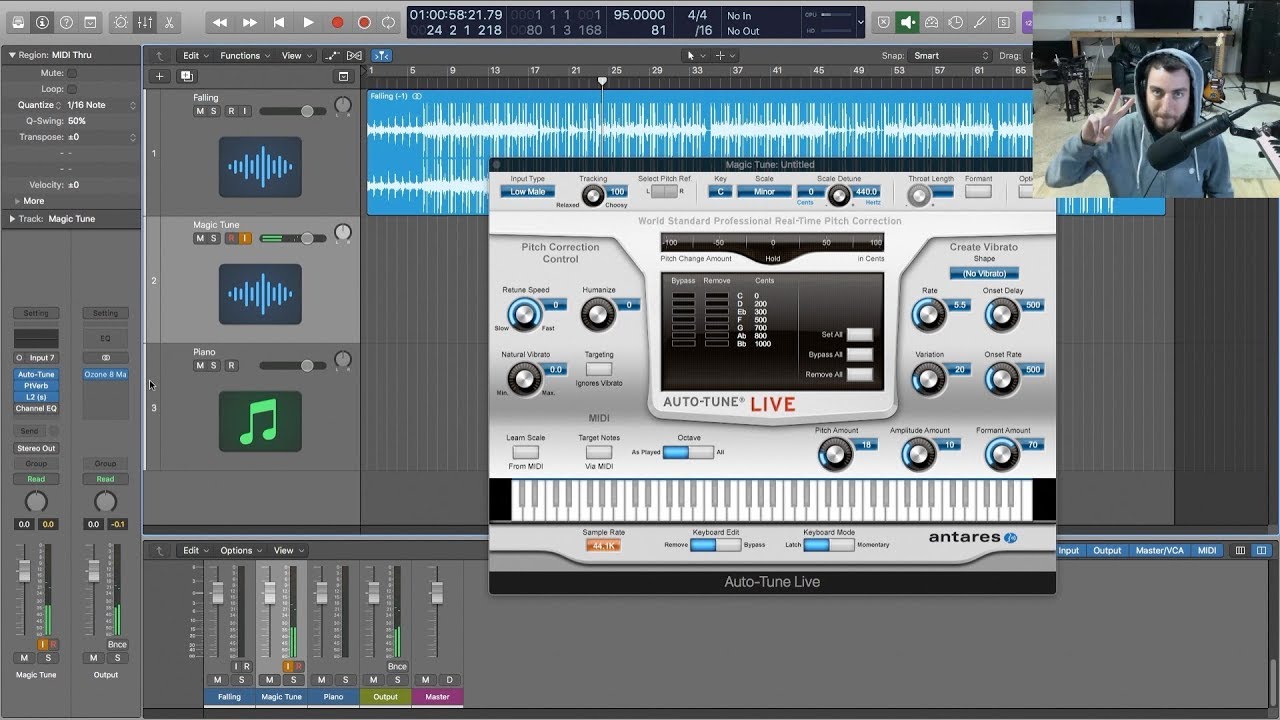Open the Library panel icon
Viewport: 1280px width, 720px height.
[x=17, y=21]
